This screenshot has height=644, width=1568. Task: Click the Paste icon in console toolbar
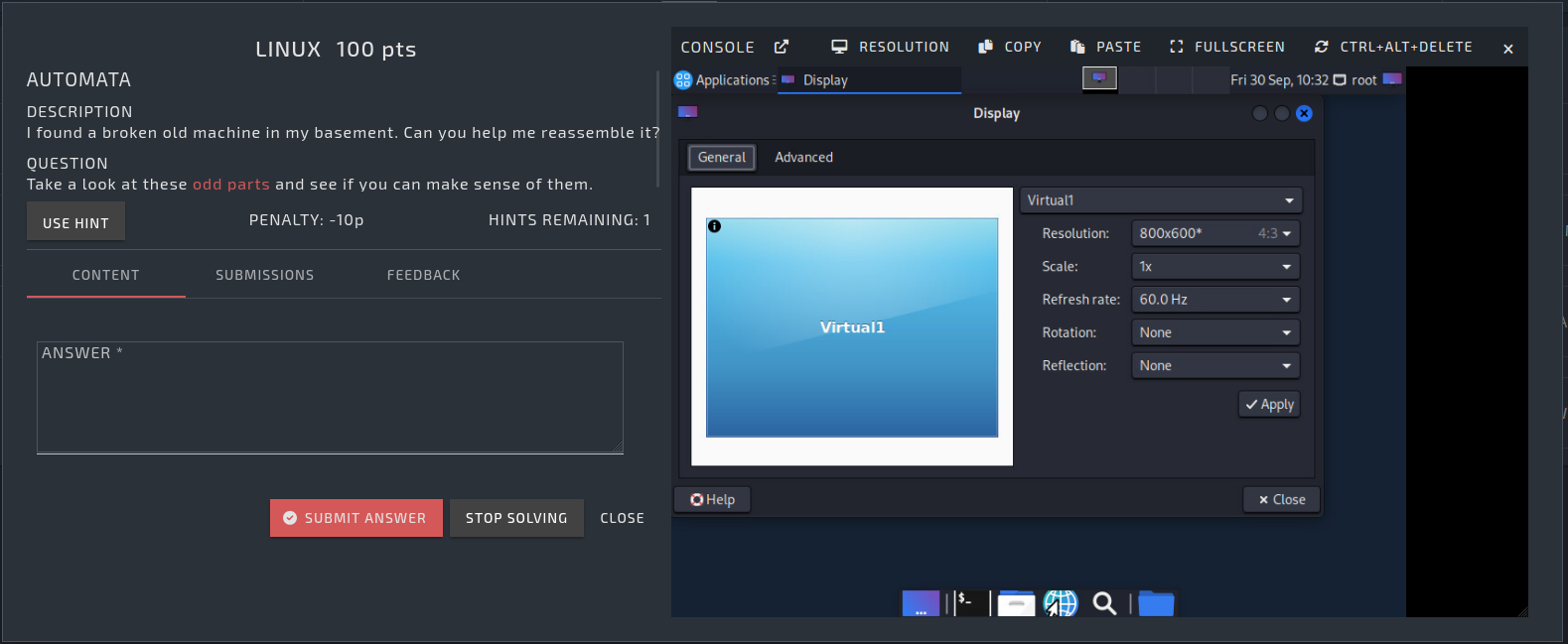pyautogui.click(x=1077, y=47)
